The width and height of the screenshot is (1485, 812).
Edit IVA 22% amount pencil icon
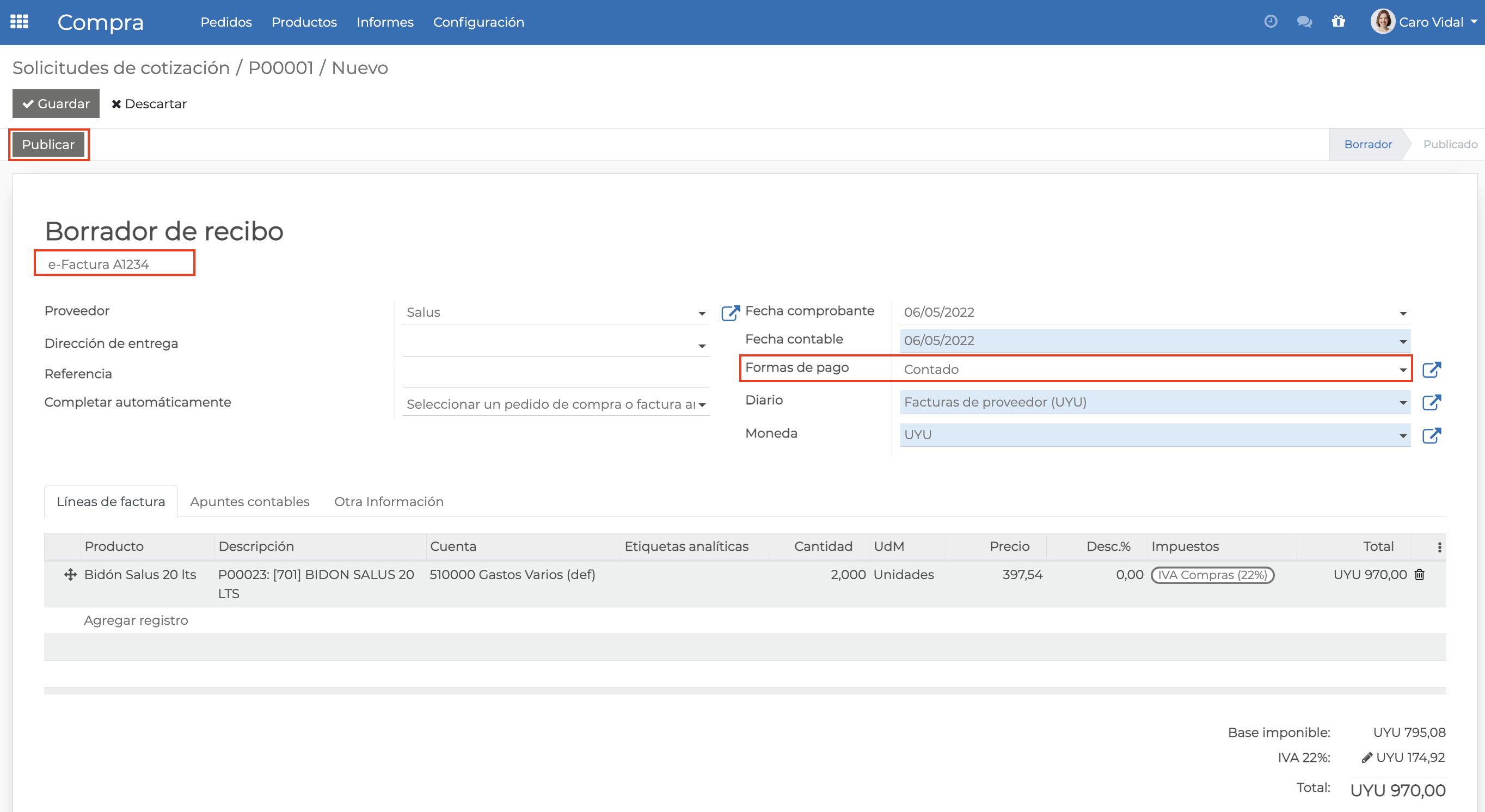coord(1366,758)
